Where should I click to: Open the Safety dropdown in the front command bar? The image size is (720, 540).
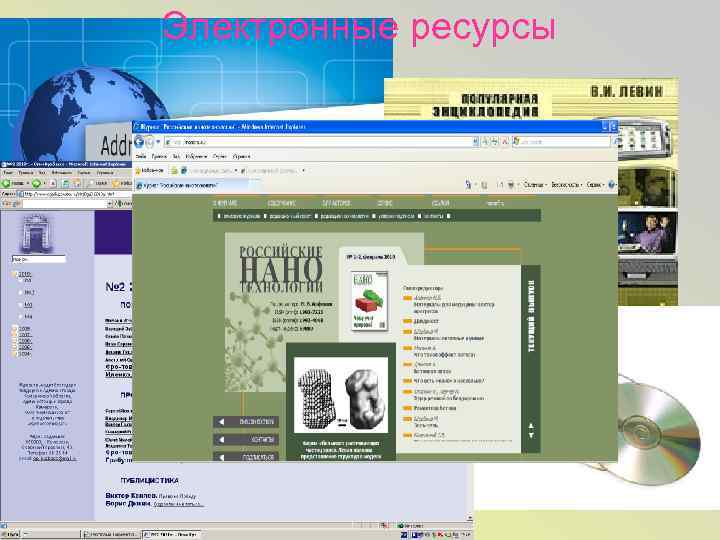(x=567, y=185)
